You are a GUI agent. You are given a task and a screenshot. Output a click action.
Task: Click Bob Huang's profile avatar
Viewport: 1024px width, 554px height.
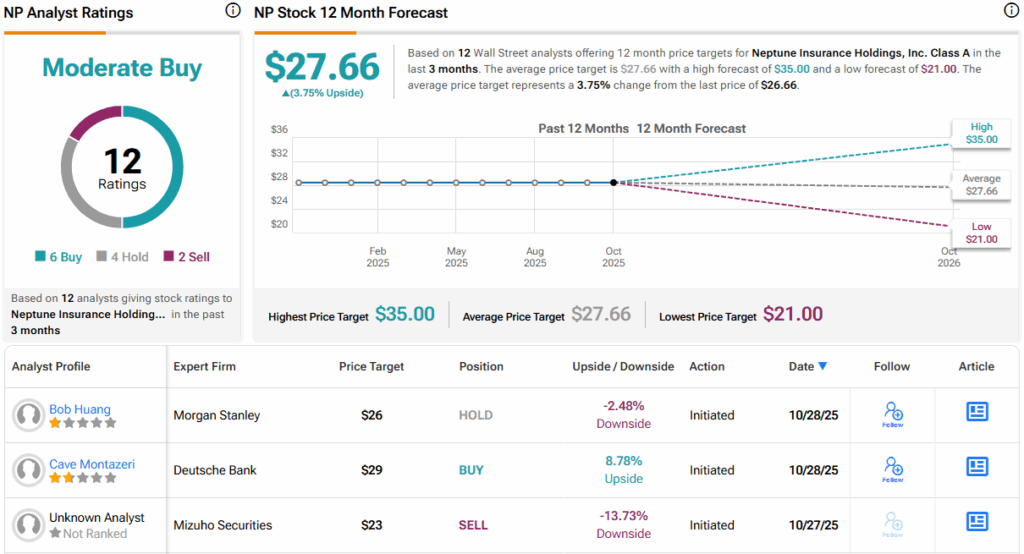coord(29,415)
